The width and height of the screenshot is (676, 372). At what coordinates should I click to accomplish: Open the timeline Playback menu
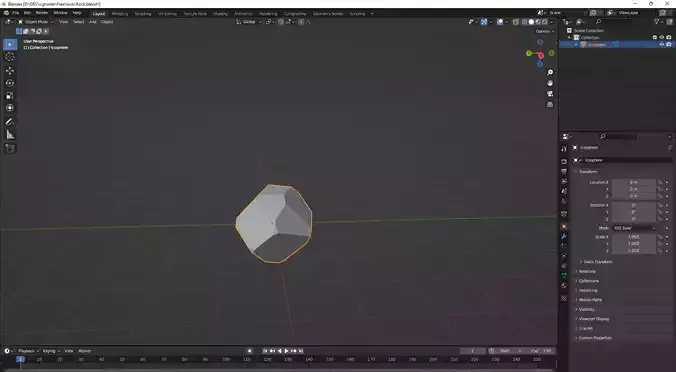tap(28, 351)
